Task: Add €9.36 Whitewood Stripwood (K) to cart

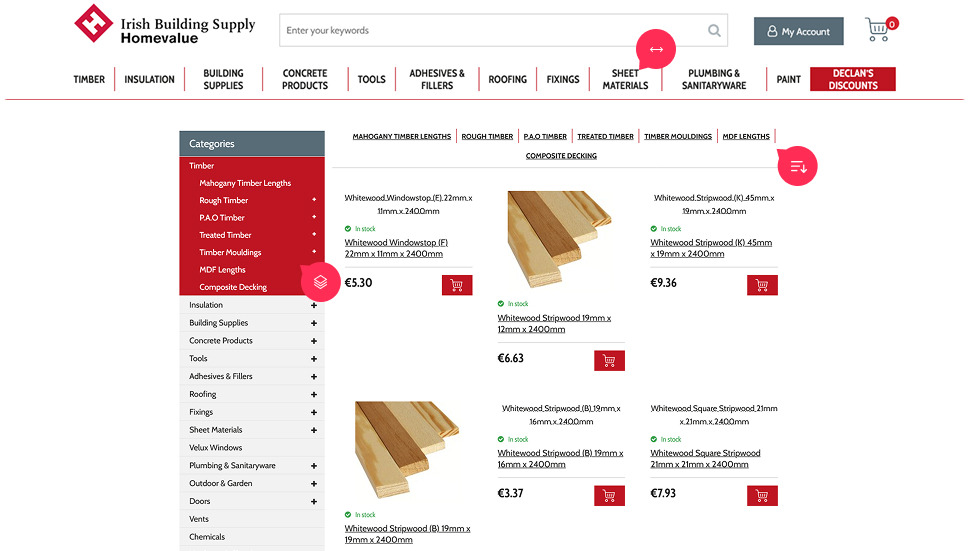Action: click(x=762, y=285)
